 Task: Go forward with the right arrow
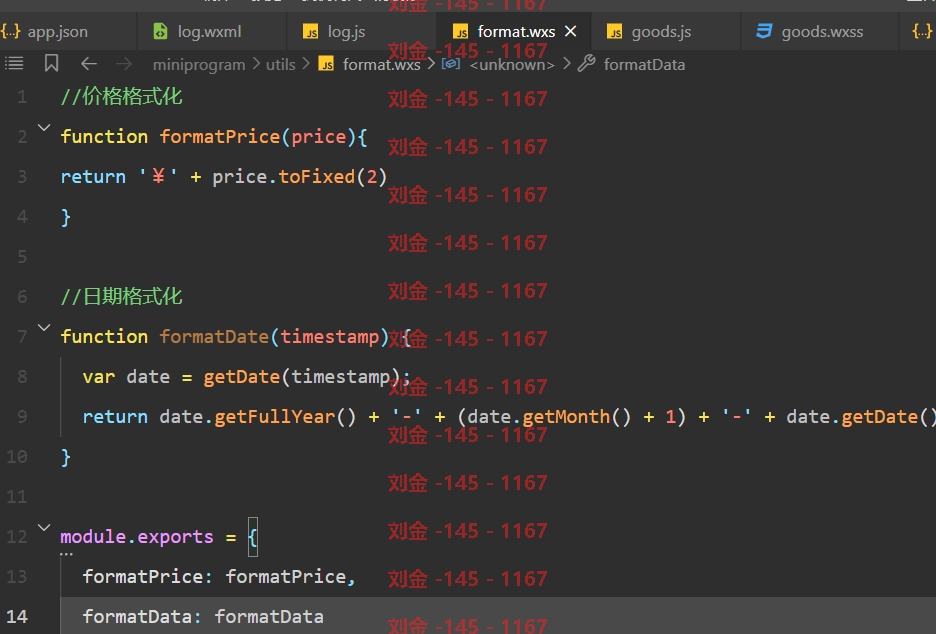tap(124, 63)
